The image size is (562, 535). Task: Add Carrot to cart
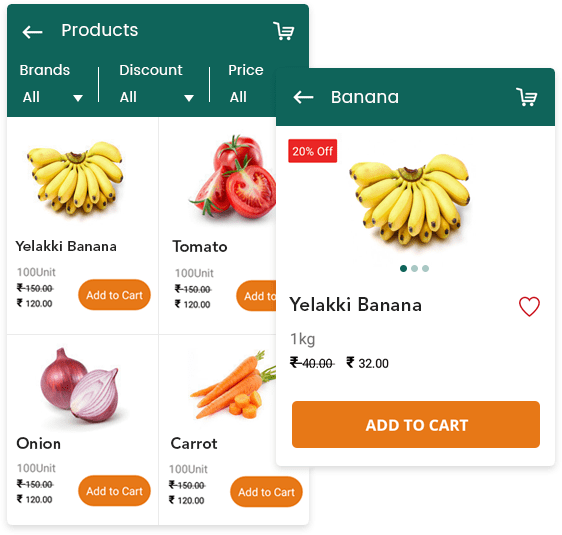pyautogui.click(x=266, y=492)
